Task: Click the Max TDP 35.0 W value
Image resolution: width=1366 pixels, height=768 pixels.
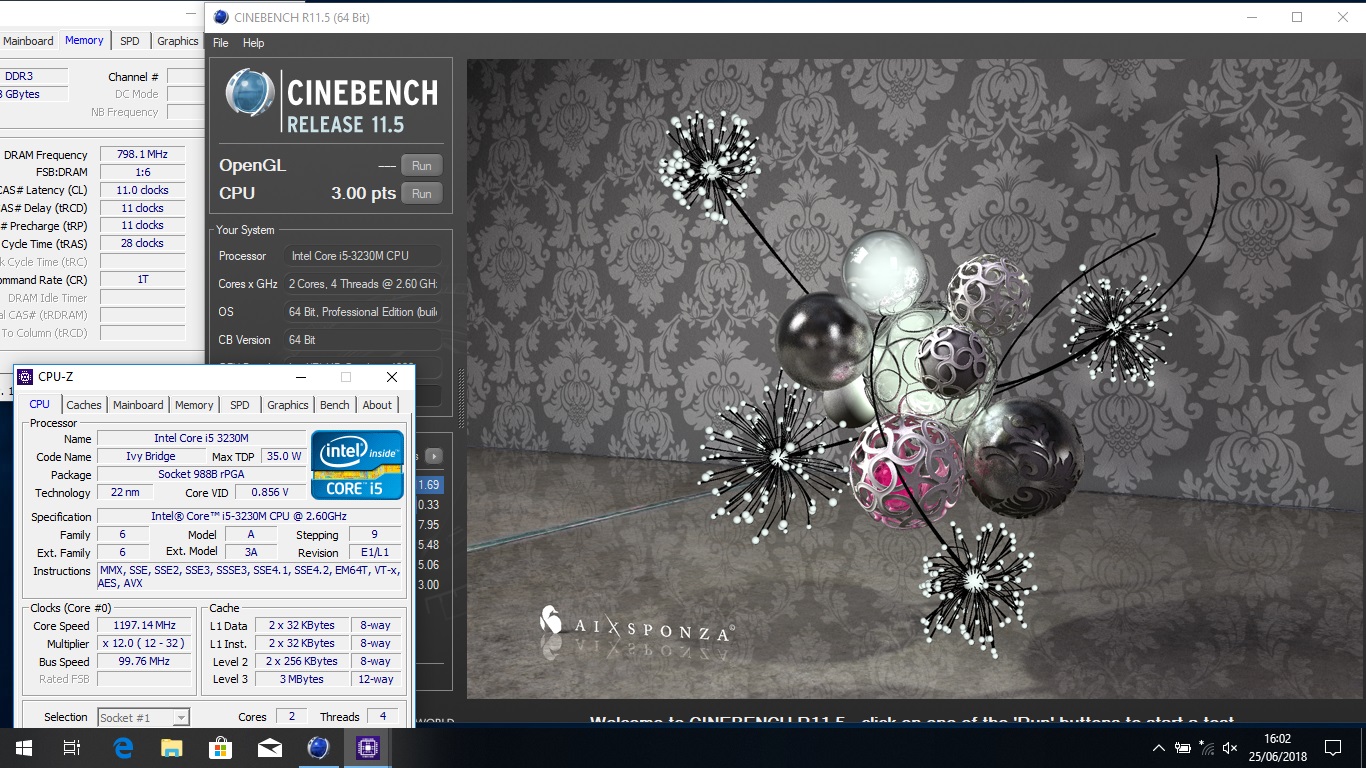Action: coord(283,456)
